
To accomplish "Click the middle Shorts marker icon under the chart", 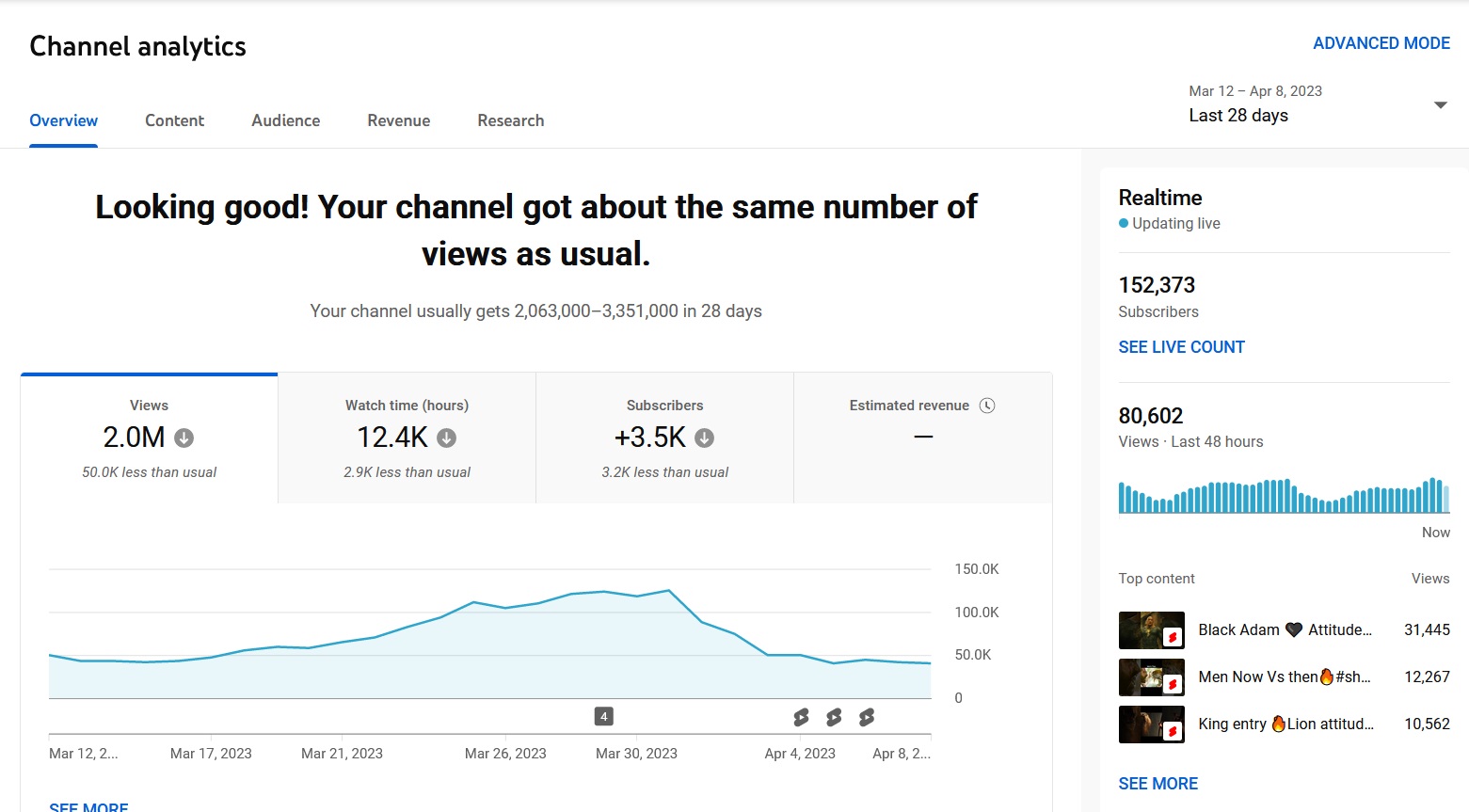I will point(834,718).
